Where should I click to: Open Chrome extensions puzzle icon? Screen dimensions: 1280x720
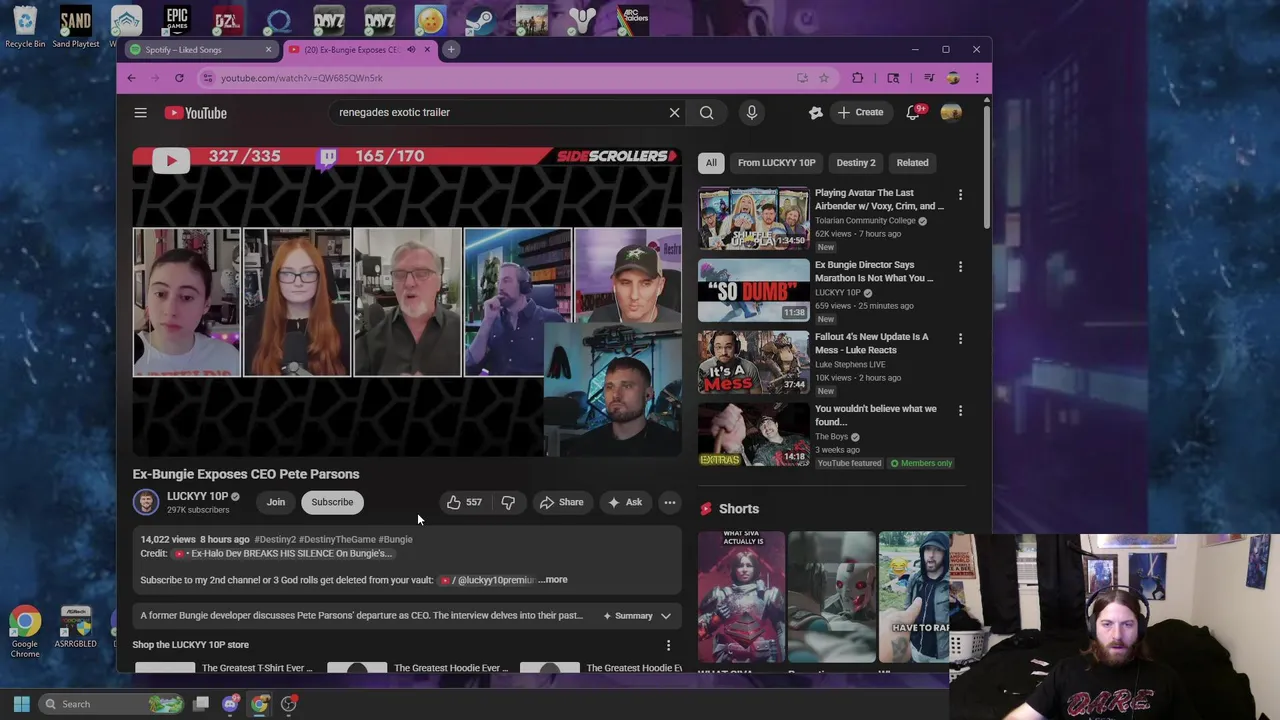857,78
